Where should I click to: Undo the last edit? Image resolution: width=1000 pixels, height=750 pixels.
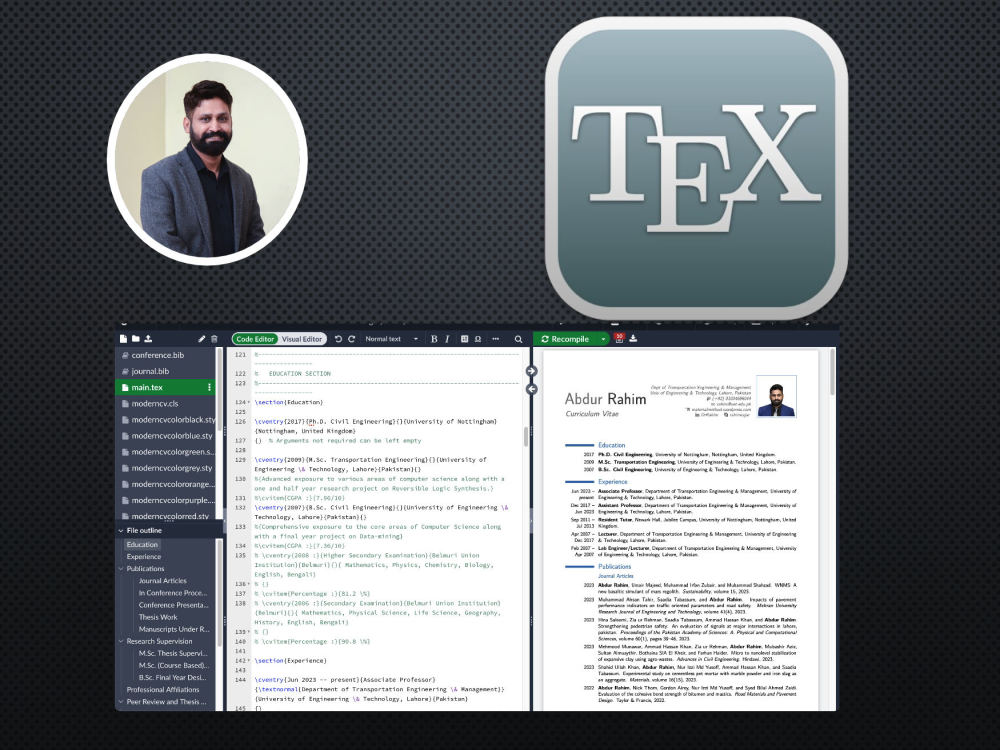pos(338,339)
